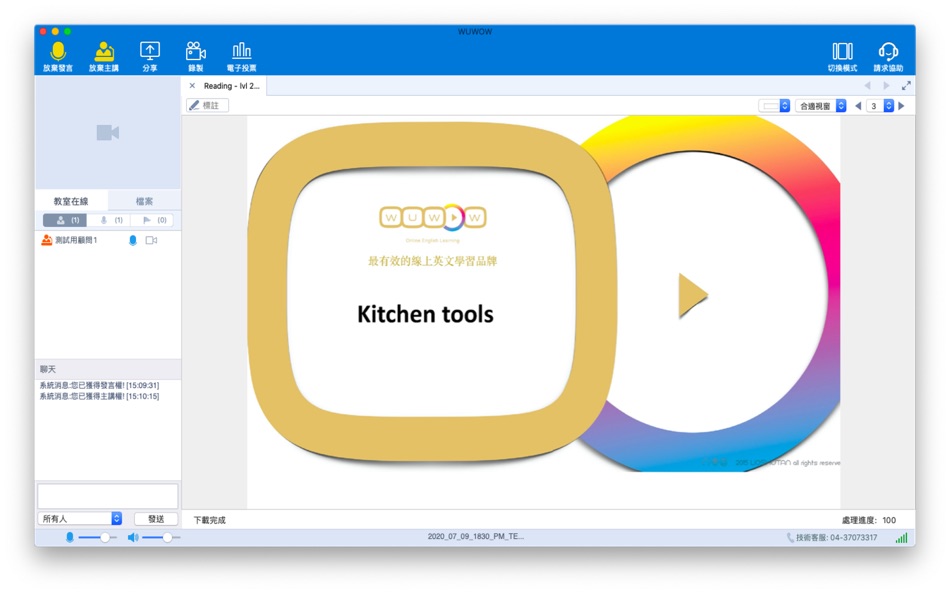Image resolution: width=950 pixels, height=594 pixels.
Task: Click the 切換模式 layout switch icon
Action: click(x=842, y=51)
